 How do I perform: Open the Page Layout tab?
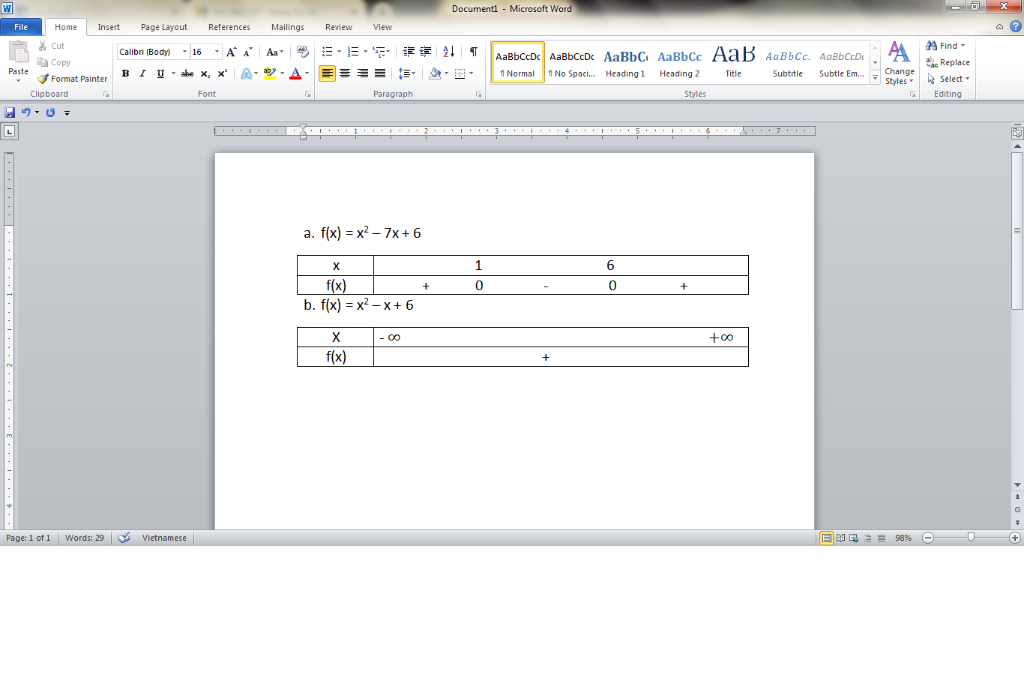(164, 27)
